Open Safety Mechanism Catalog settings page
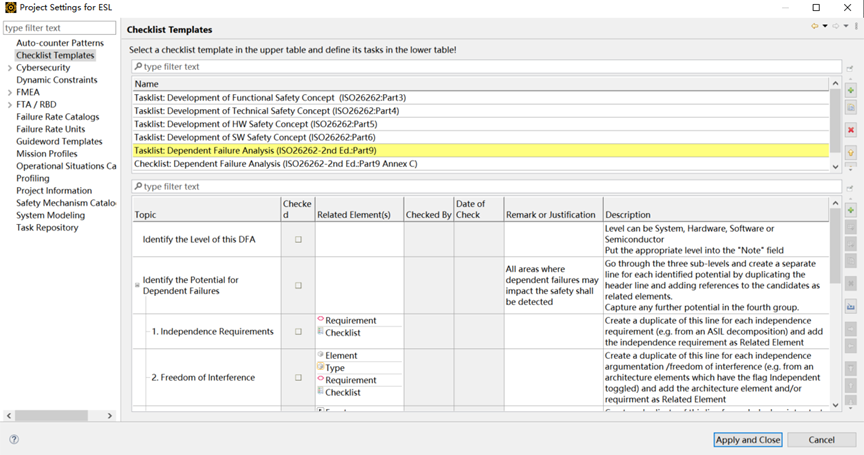 coord(66,203)
